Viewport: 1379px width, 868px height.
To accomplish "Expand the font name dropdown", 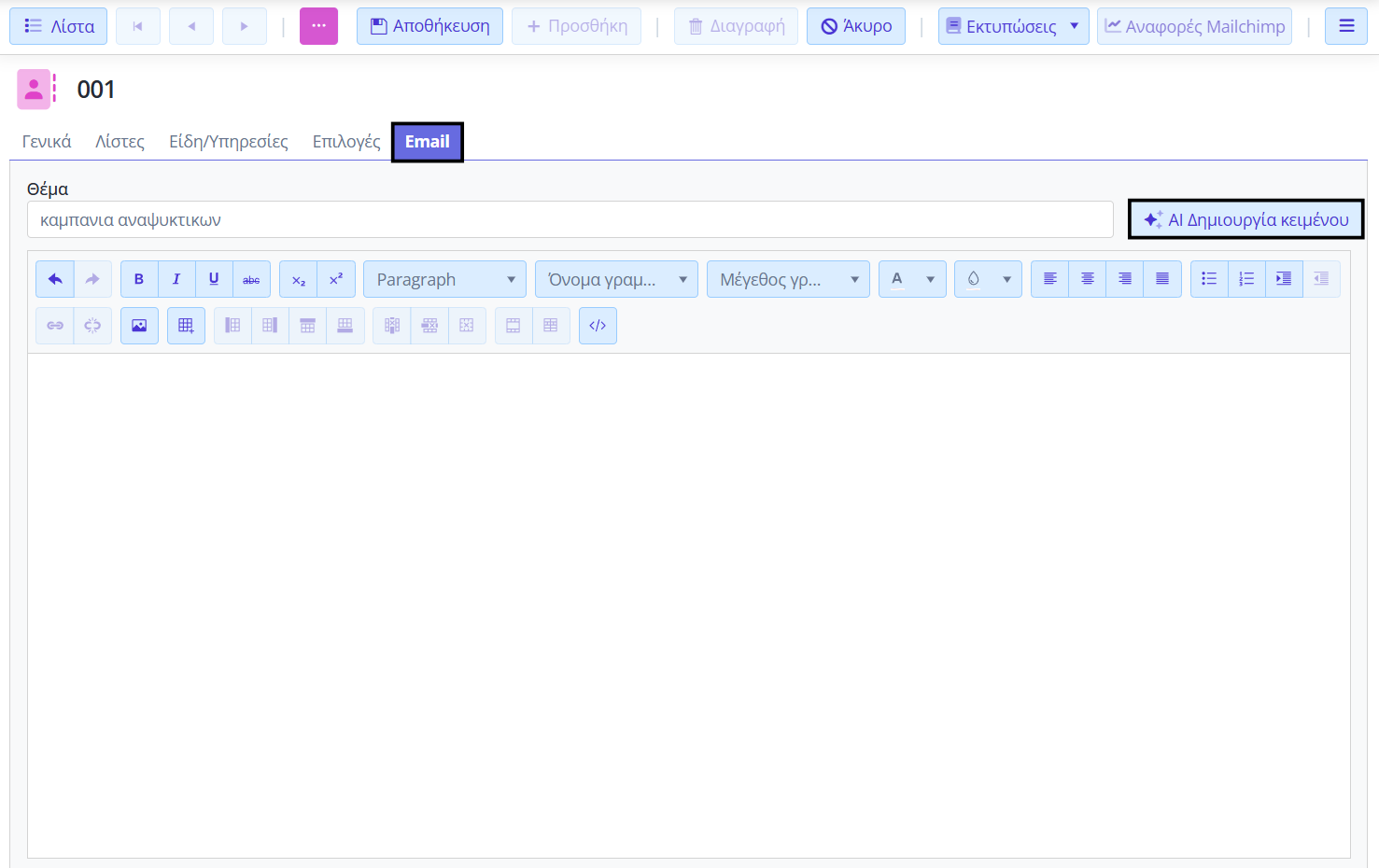I will 616,279.
